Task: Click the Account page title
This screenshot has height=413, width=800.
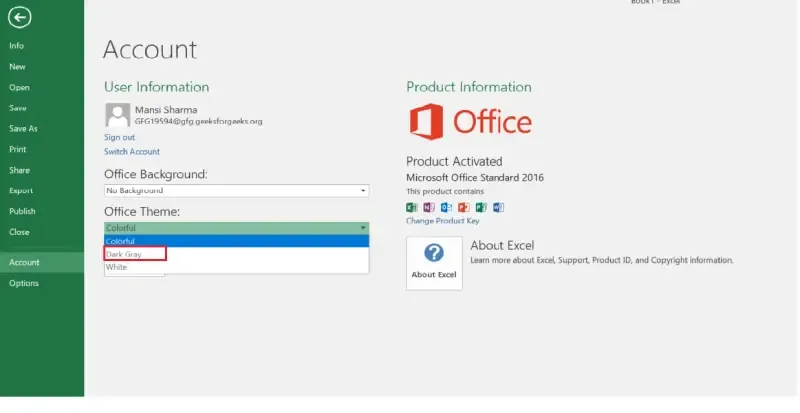Action: click(149, 50)
